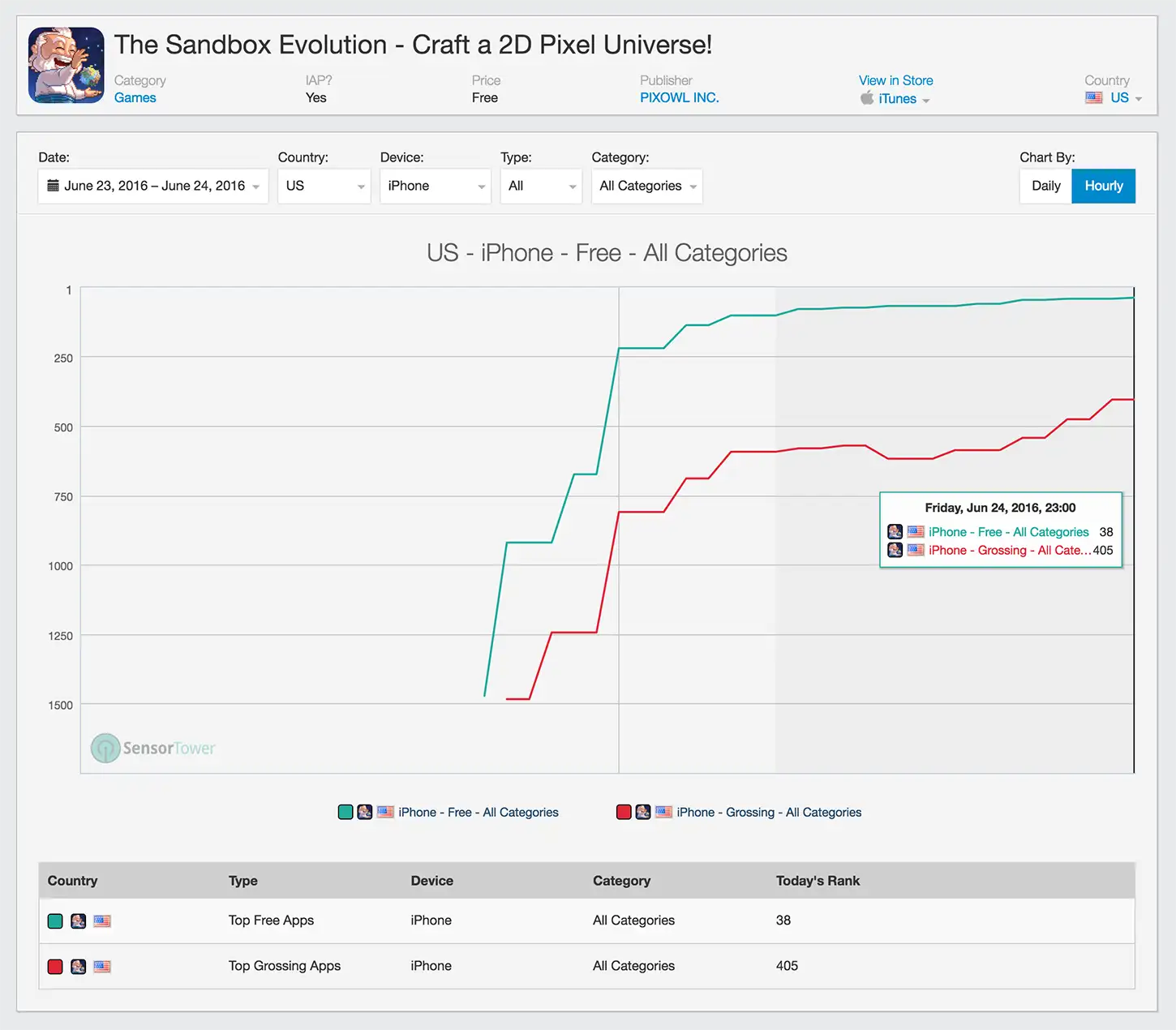Switch chart to Daily view

point(1046,186)
